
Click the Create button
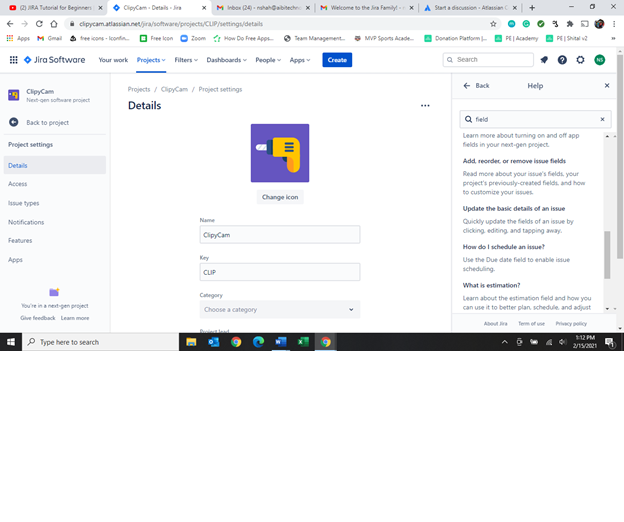pos(337,60)
